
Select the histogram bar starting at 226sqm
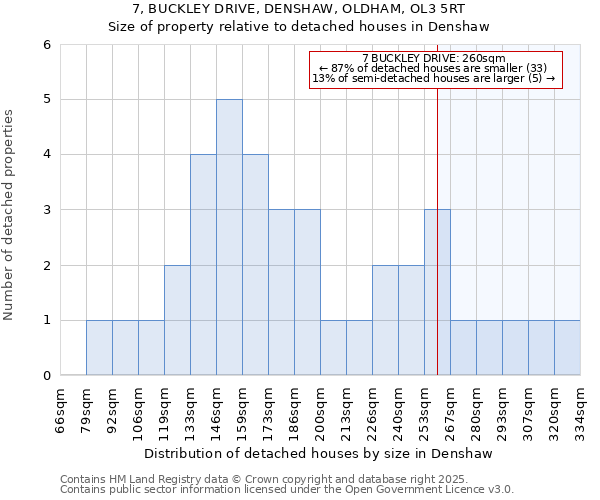click(385, 320)
